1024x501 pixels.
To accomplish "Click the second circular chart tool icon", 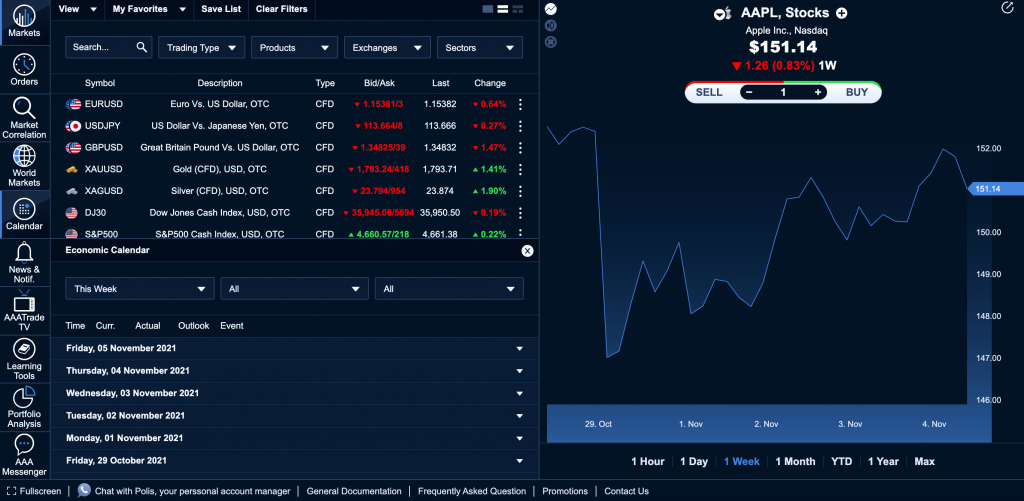I will click(551, 25).
